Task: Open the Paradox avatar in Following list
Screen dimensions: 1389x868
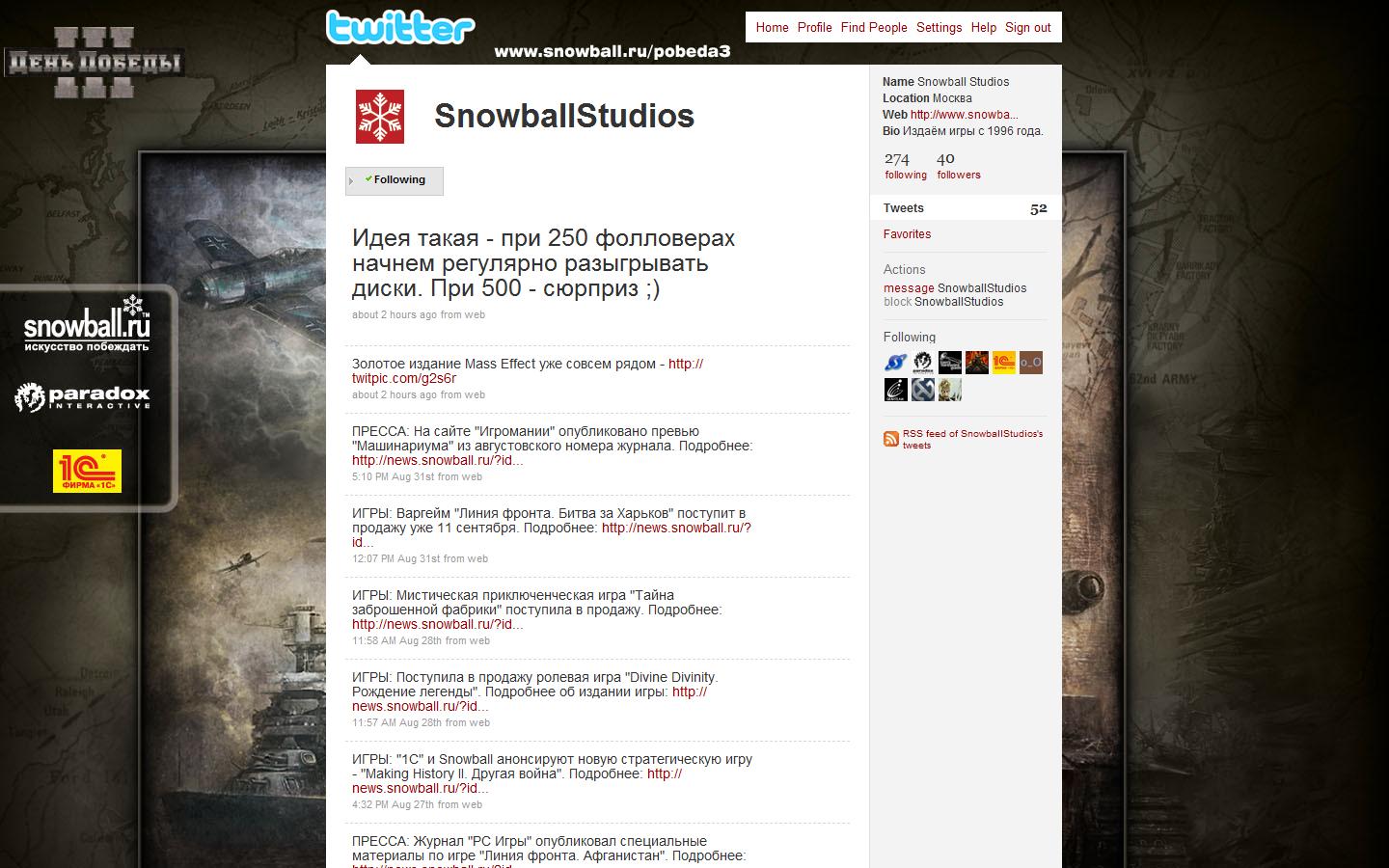Action: [923, 363]
